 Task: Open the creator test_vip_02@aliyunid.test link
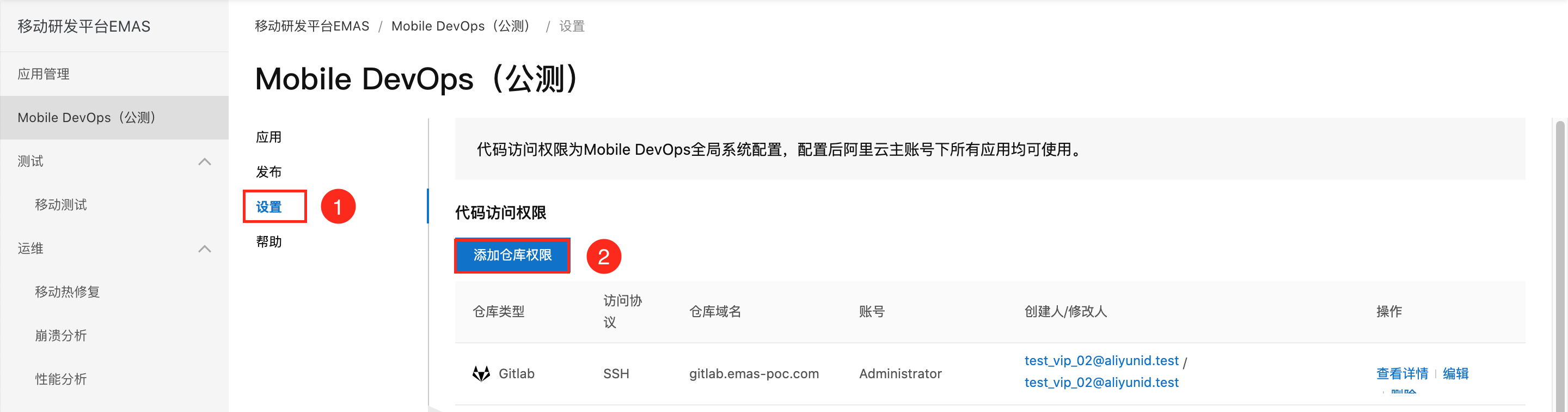(x=1101, y=361)
